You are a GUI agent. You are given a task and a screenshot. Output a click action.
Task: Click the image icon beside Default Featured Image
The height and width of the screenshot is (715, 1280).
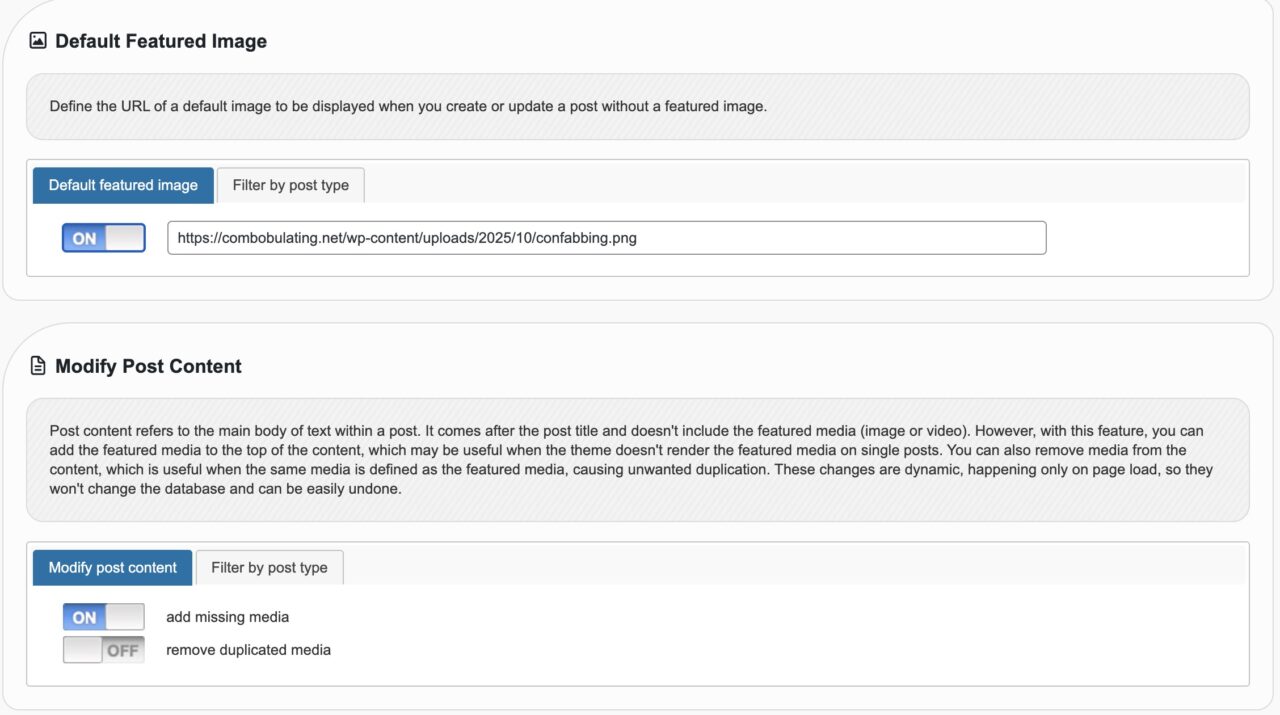(38, 41)
